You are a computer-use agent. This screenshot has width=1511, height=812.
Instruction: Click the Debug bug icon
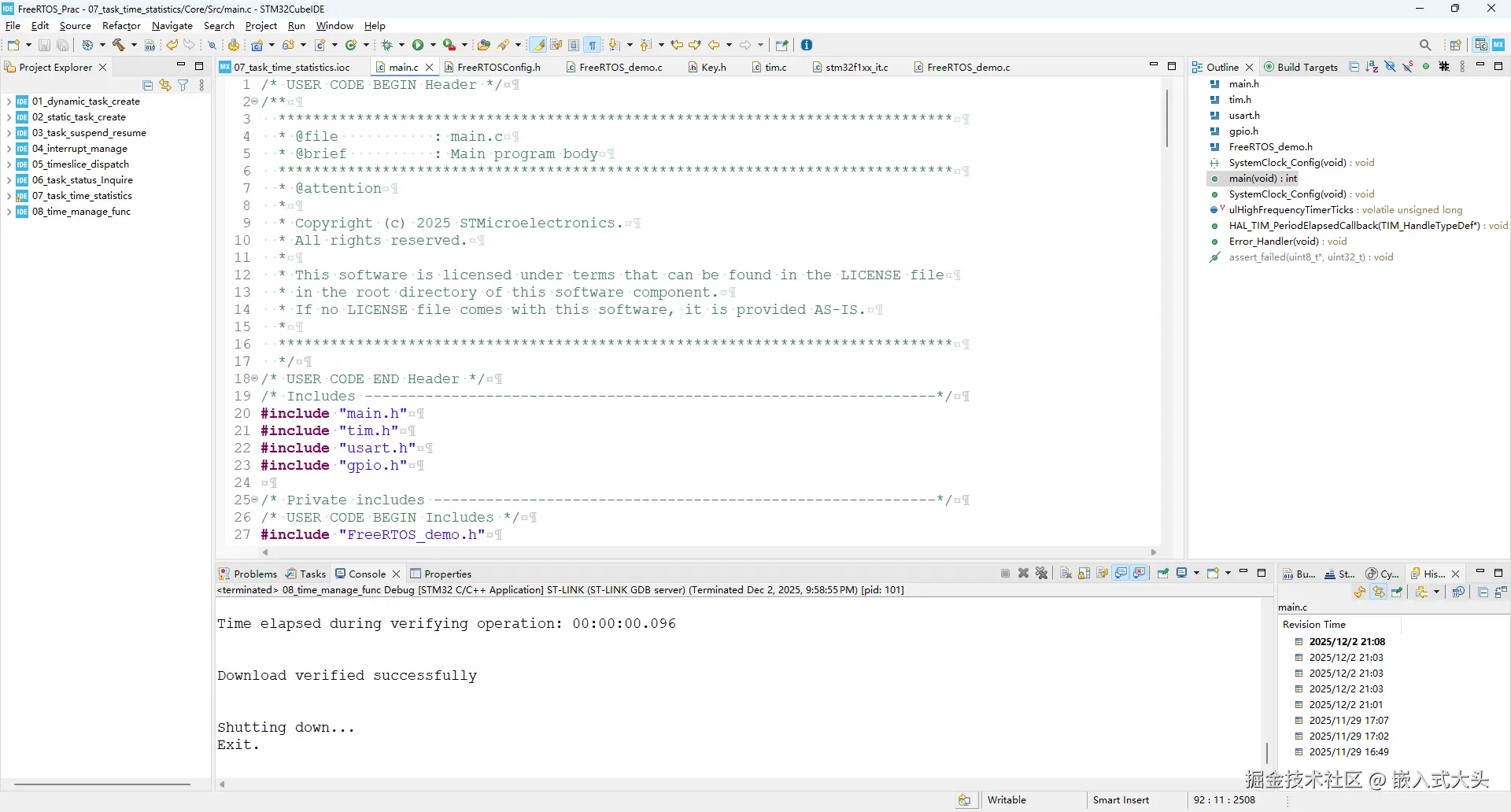click(x=387, y=45)
